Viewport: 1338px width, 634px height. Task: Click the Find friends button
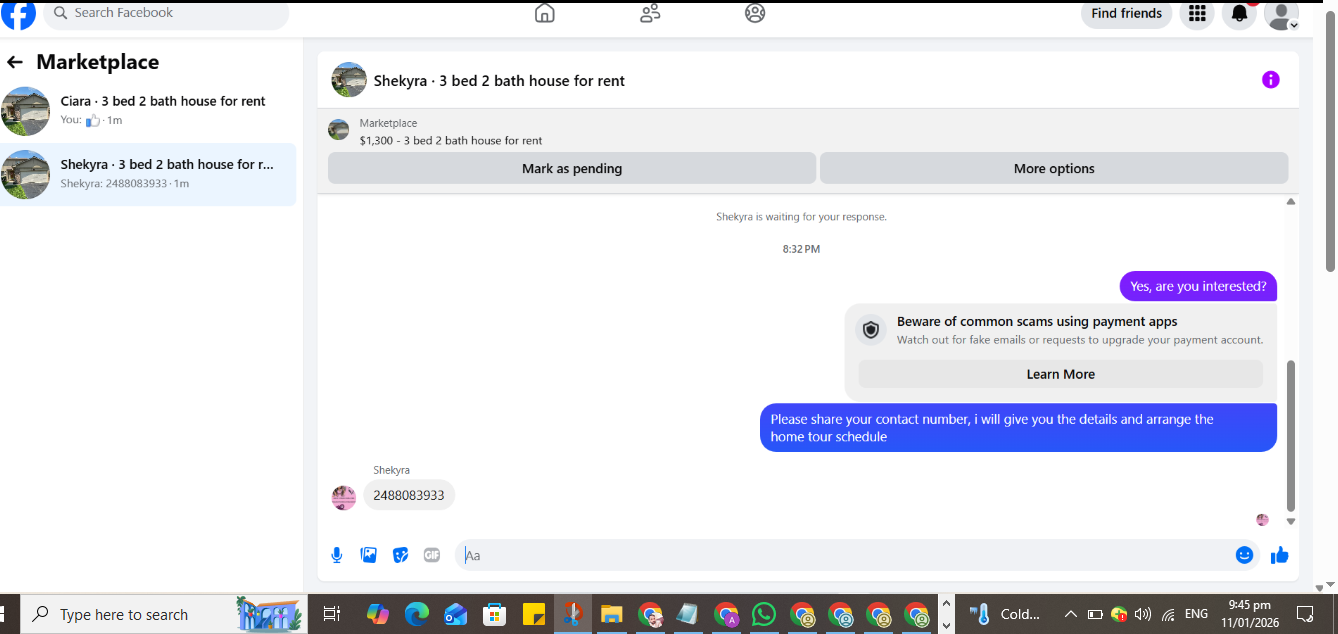[x=1126, y=13]
